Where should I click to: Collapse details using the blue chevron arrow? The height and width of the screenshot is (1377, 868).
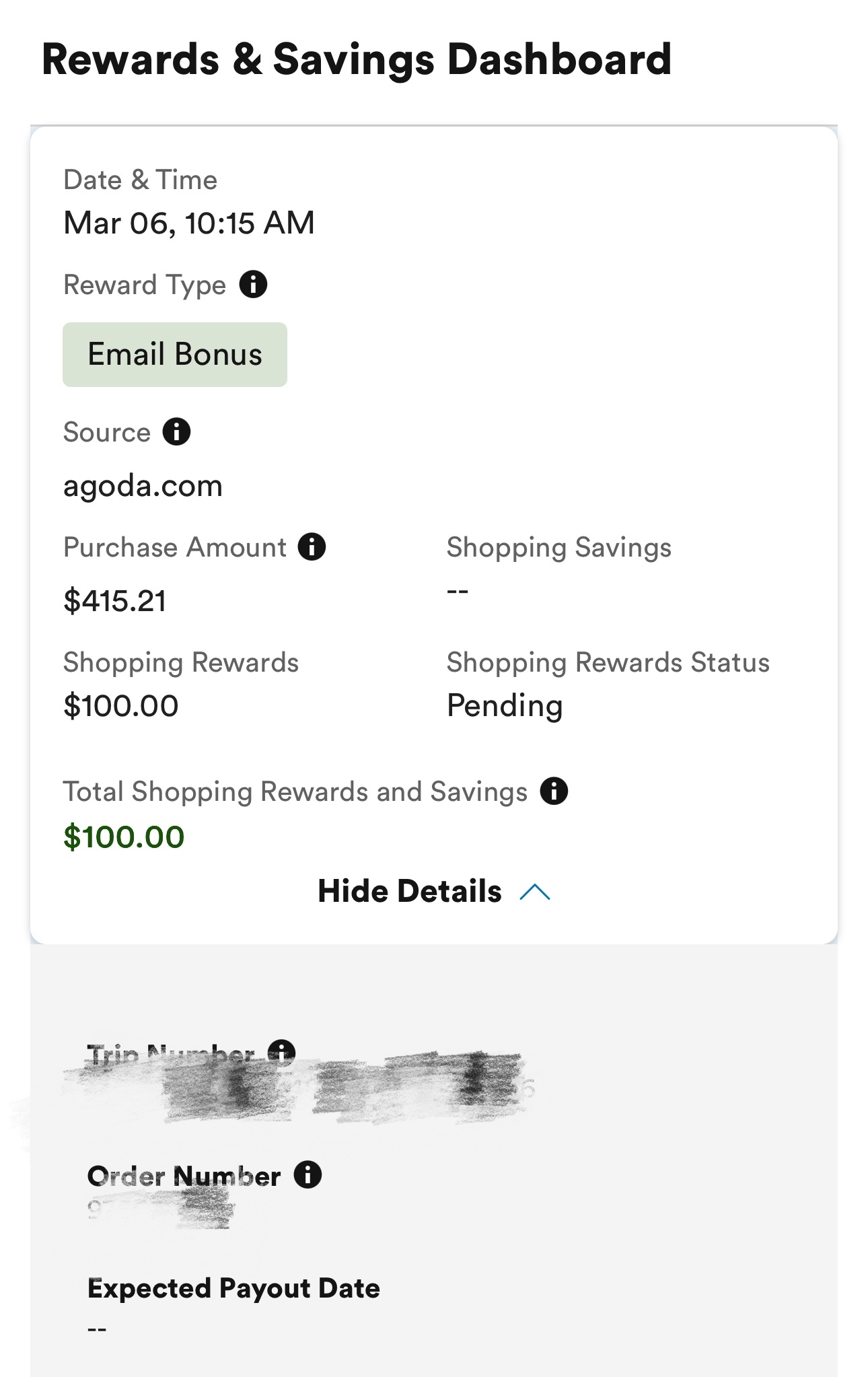536,892
